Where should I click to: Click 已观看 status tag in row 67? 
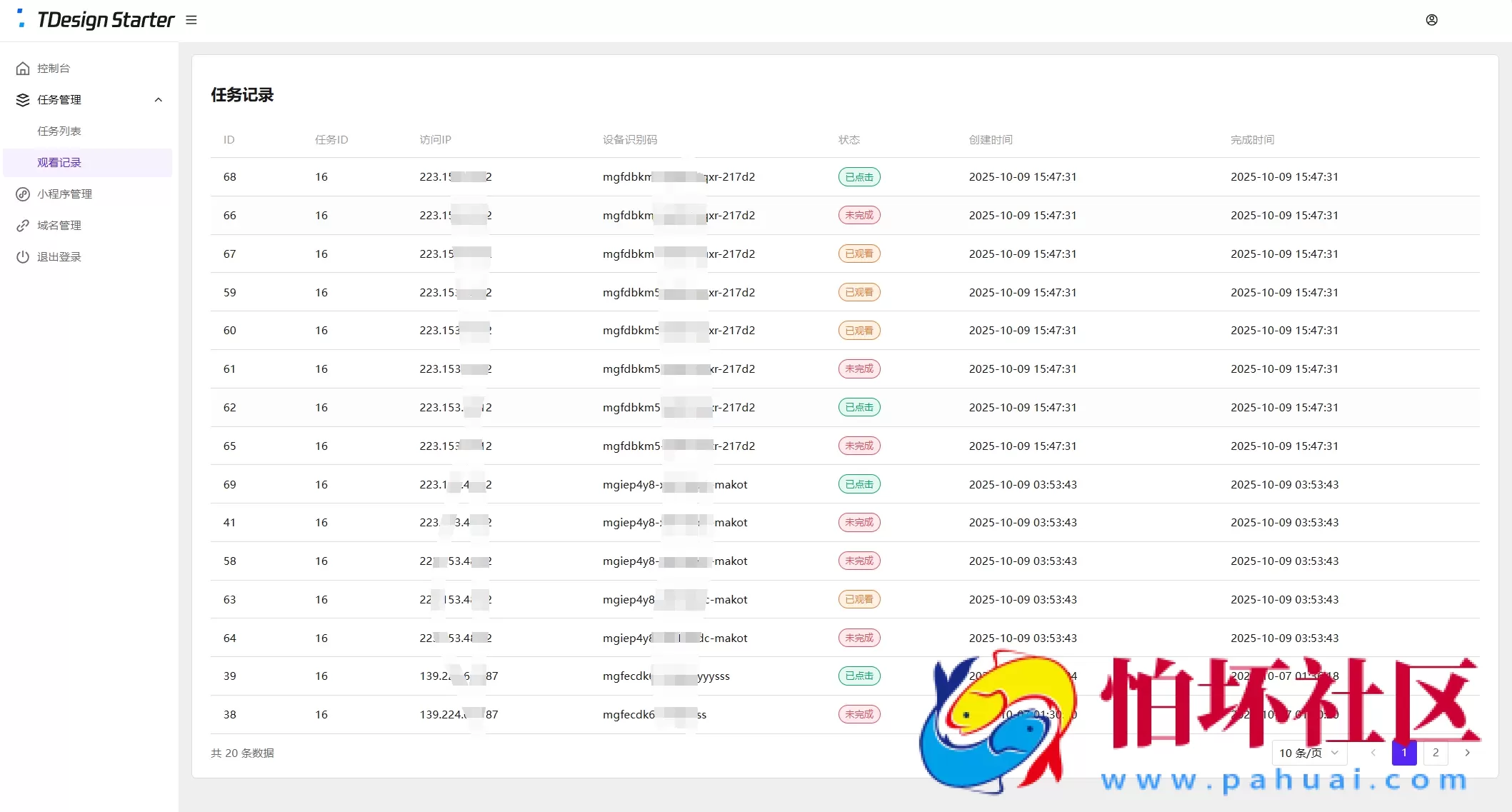[858, 254]
